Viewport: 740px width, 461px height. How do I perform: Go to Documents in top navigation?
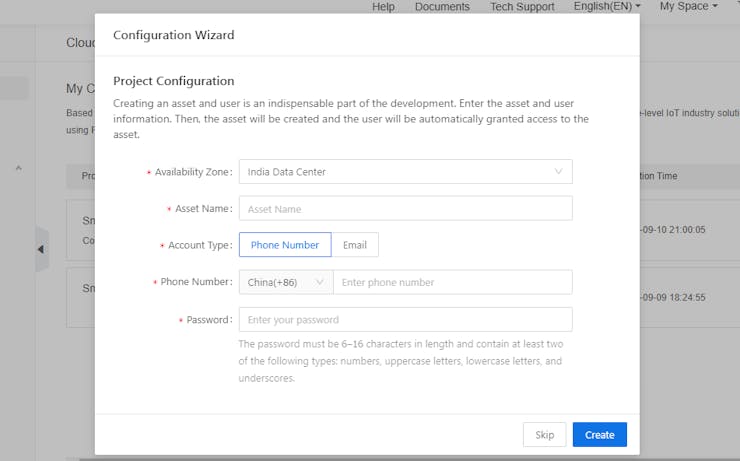tap(442, 7)
